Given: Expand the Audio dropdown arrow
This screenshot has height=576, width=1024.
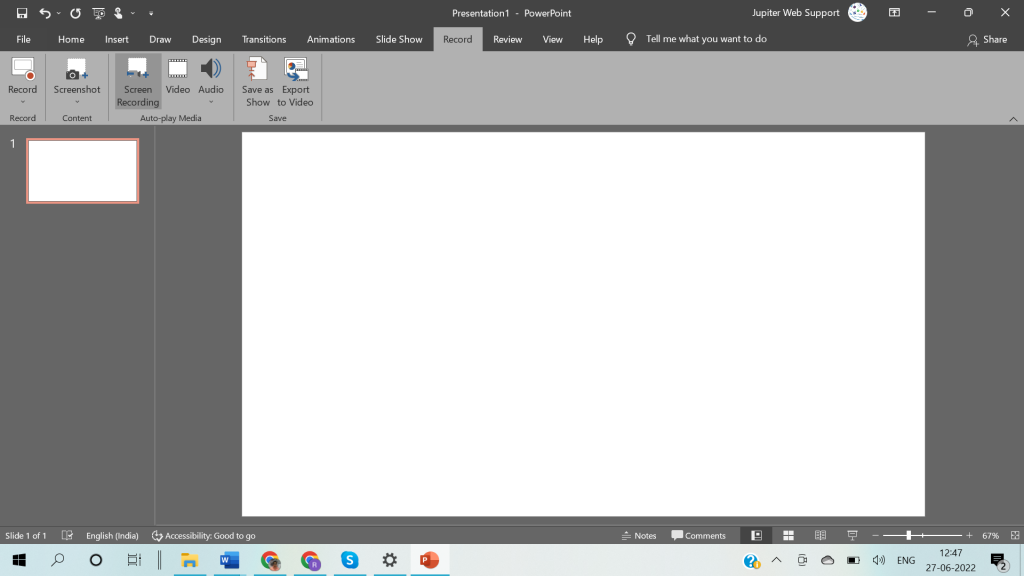Looking at the screenshot, I should point(211,102).
